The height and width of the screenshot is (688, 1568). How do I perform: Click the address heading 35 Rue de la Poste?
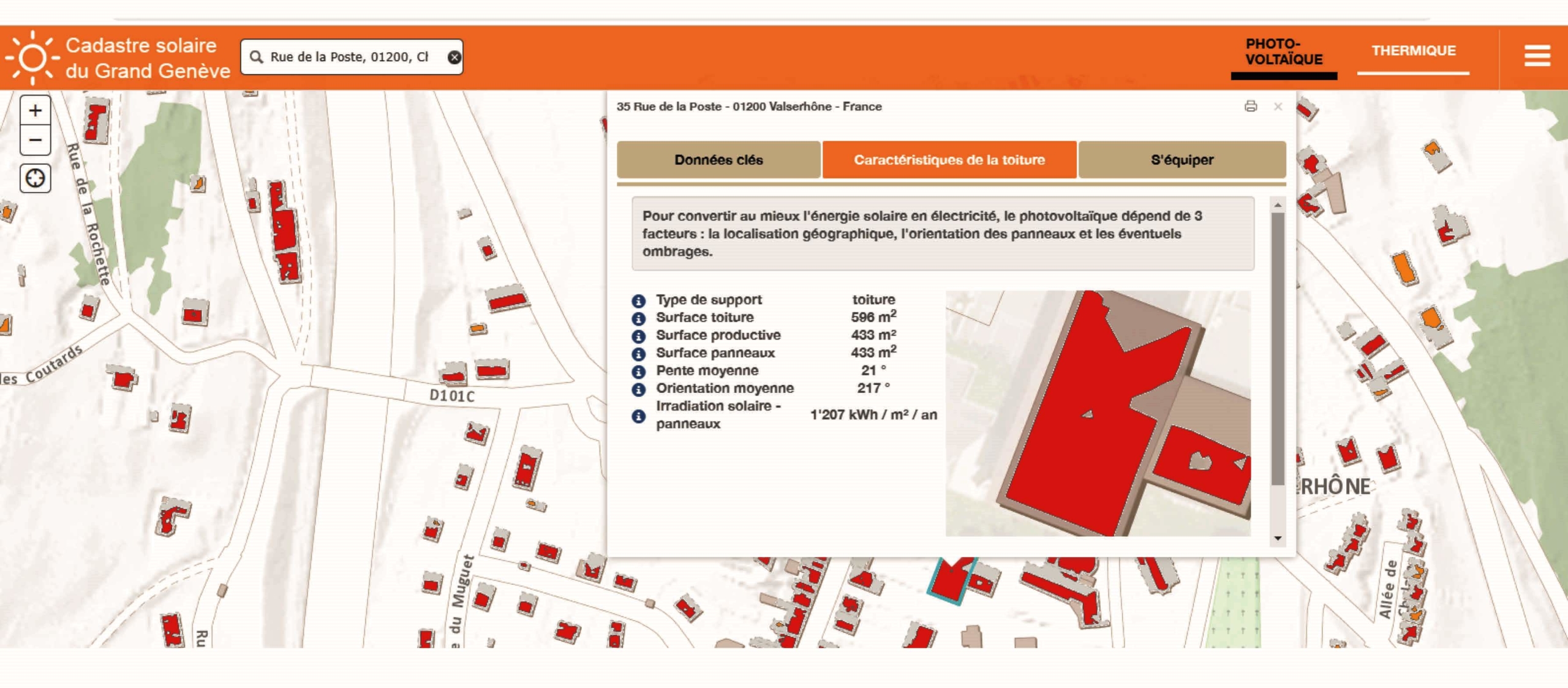click(749, 107)
